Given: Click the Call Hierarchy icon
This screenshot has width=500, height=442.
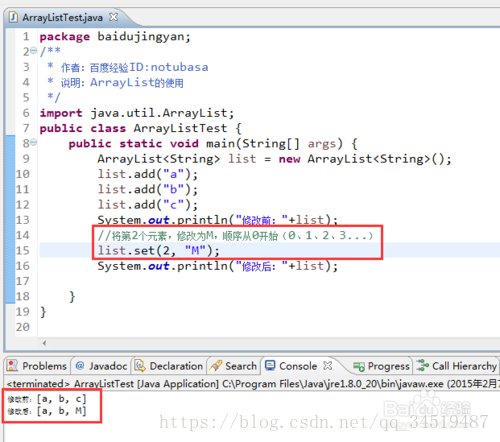Looking at the screenshot, I should click(423, 365).
